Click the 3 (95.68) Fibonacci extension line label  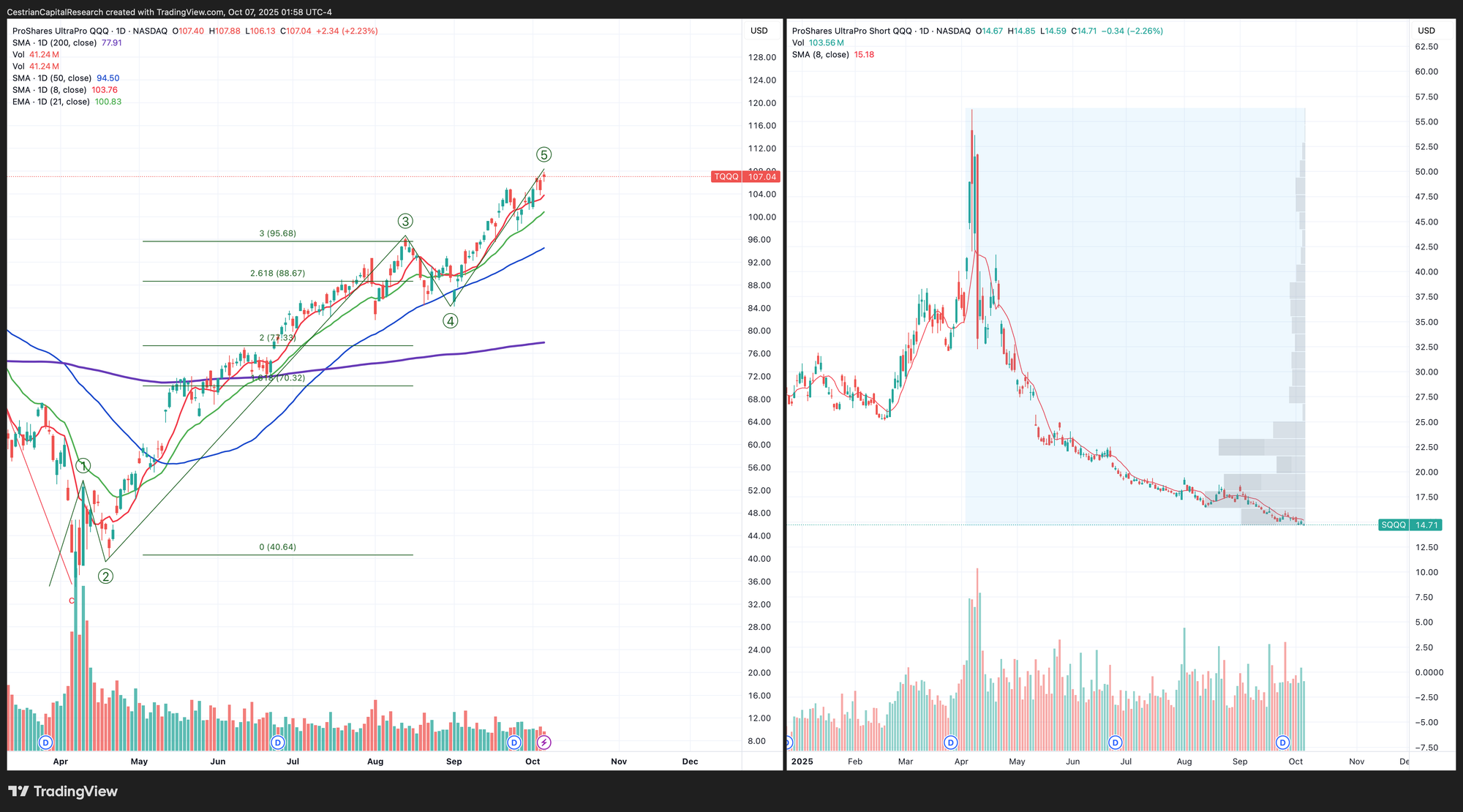277,234
